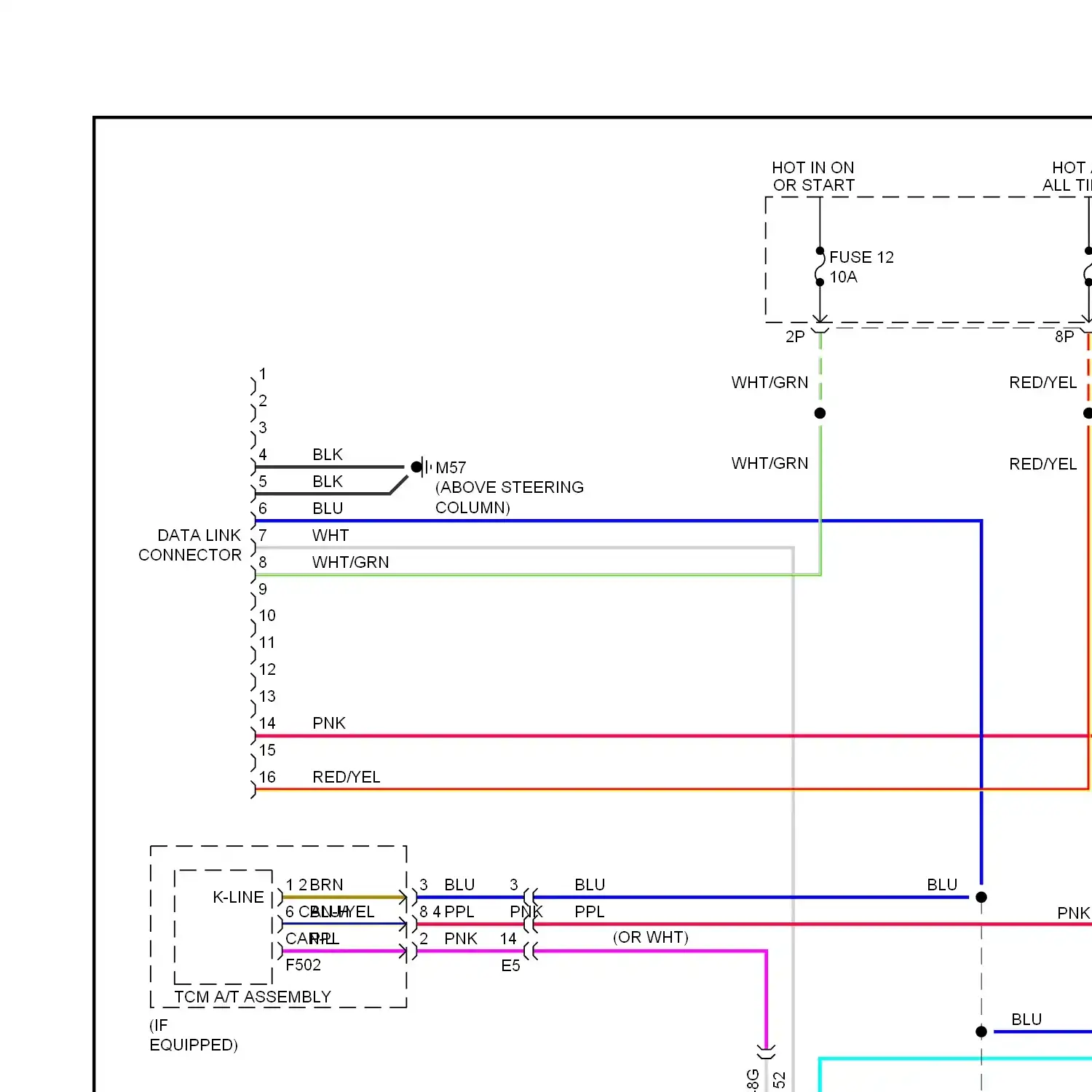
Task: Click the WHT/GRN label on pin 8
Action: (351, 562)
